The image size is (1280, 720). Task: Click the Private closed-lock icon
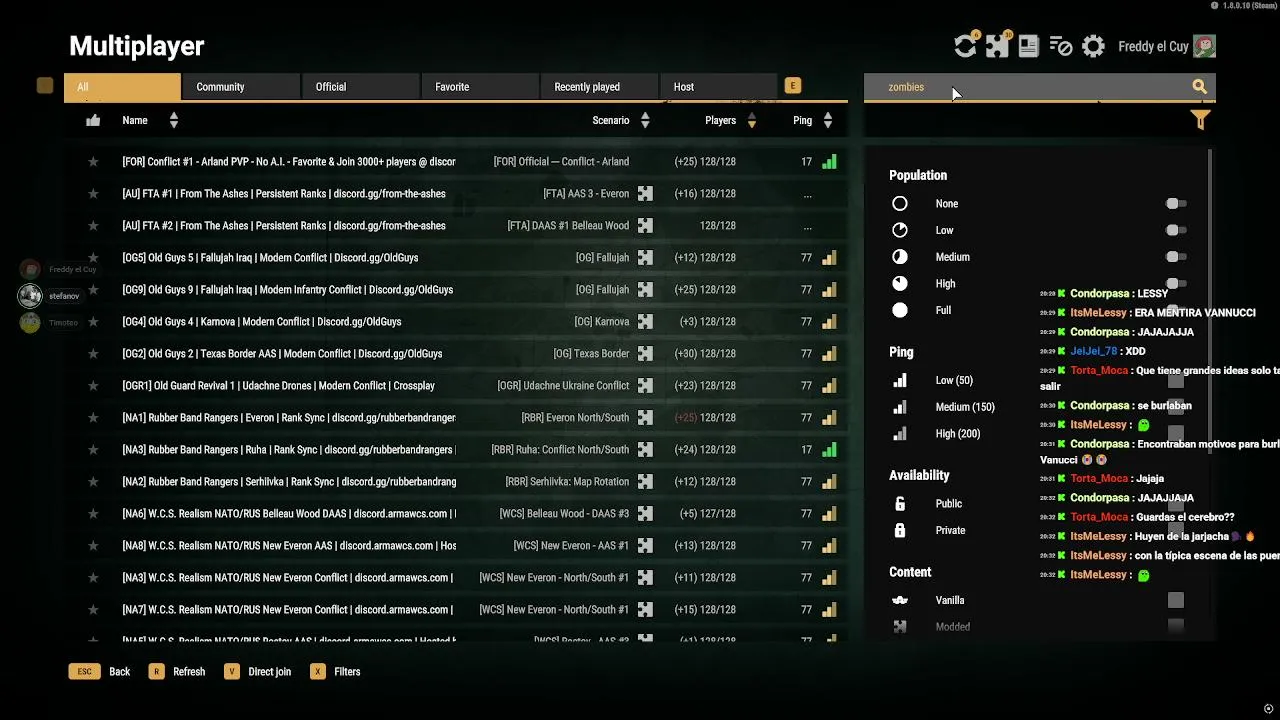pos(900,530)
